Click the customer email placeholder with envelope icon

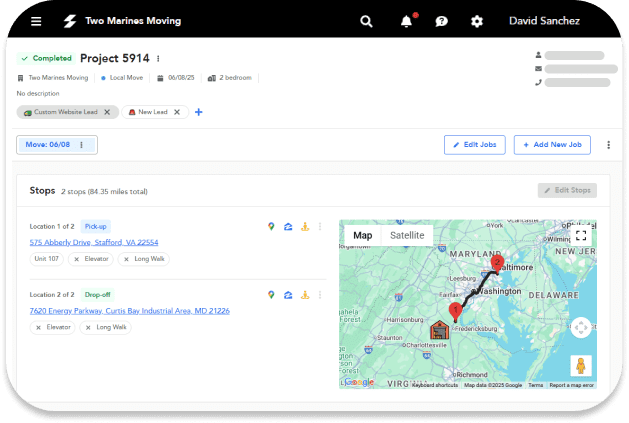[x=576, y=69]
